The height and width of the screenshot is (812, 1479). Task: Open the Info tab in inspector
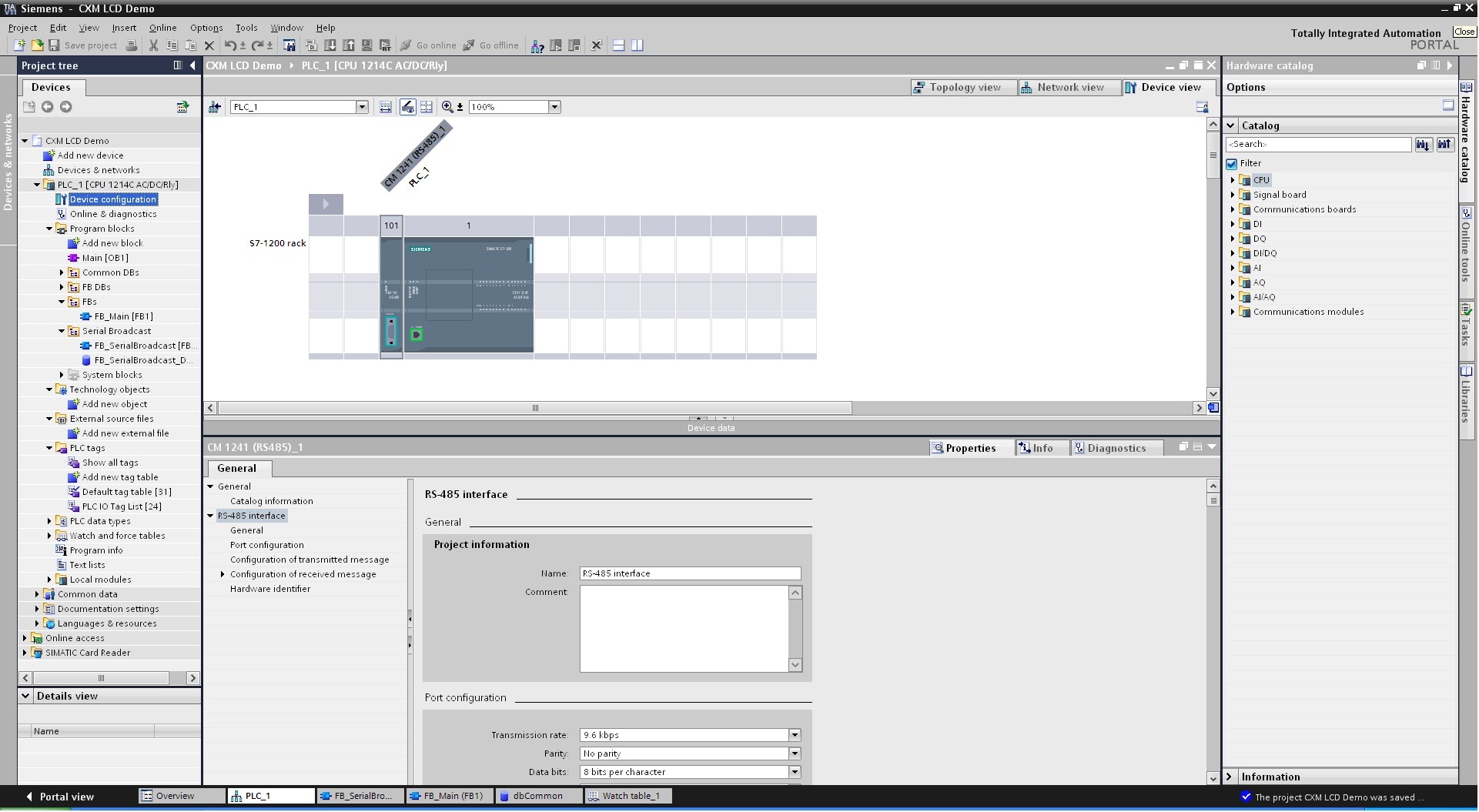1042,448
